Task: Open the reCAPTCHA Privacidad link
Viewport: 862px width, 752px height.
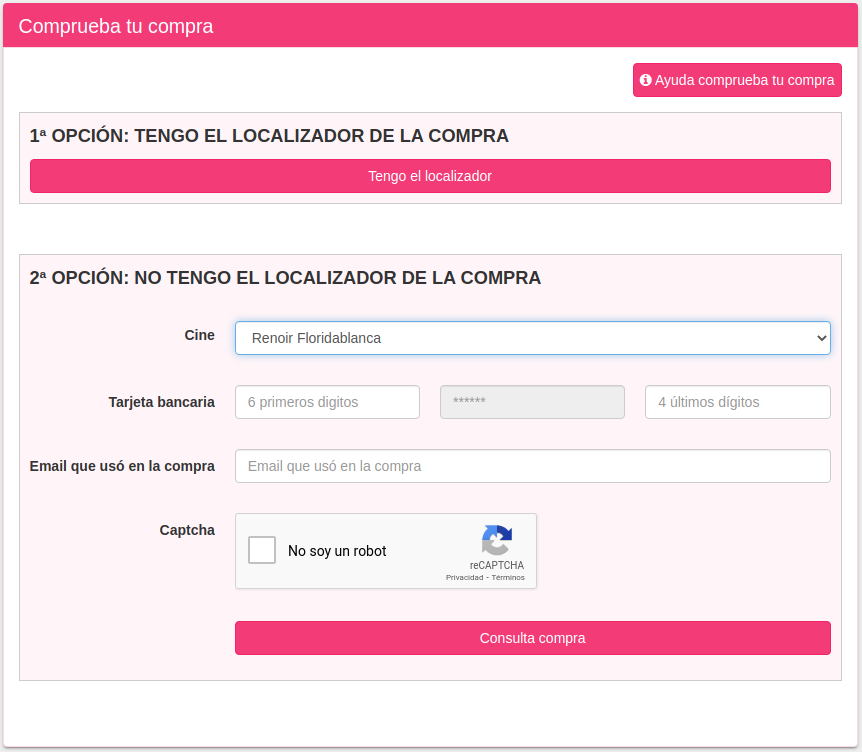Action: tap(464, 577)
